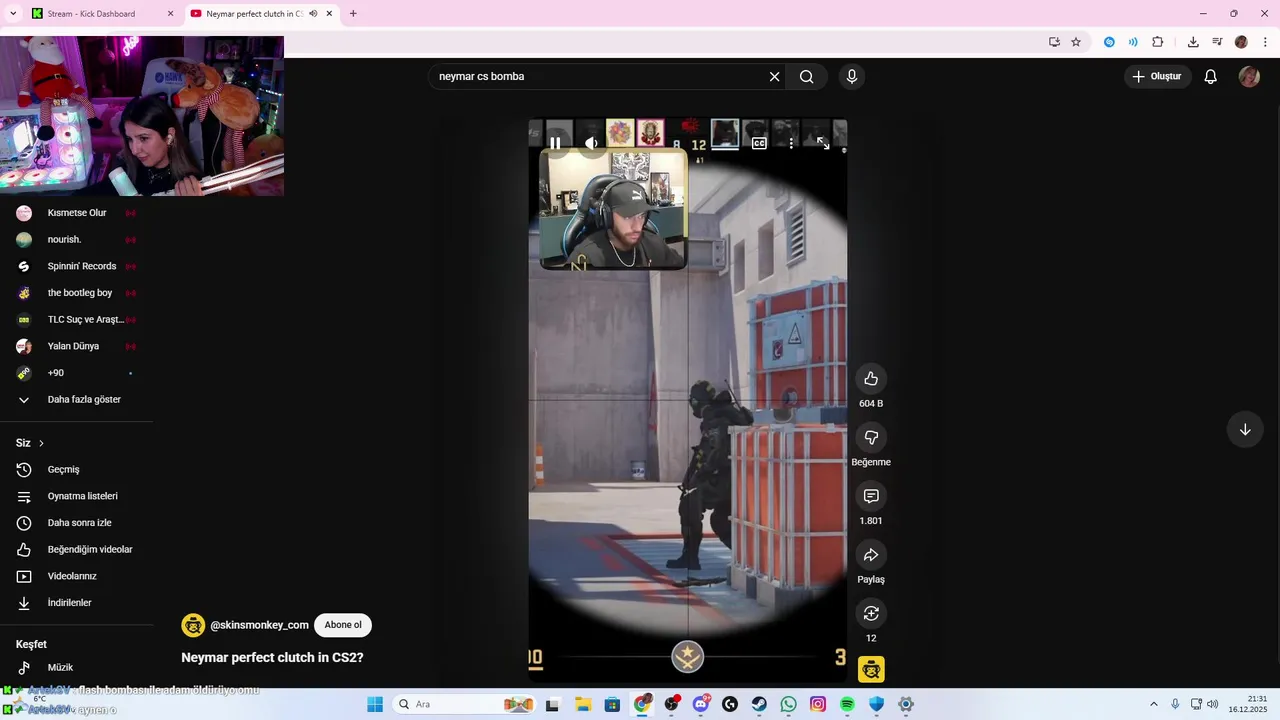This screenshot has height=720, width=1280.
Task: Open the Oluştur create menu
Action: [1157, 77]
